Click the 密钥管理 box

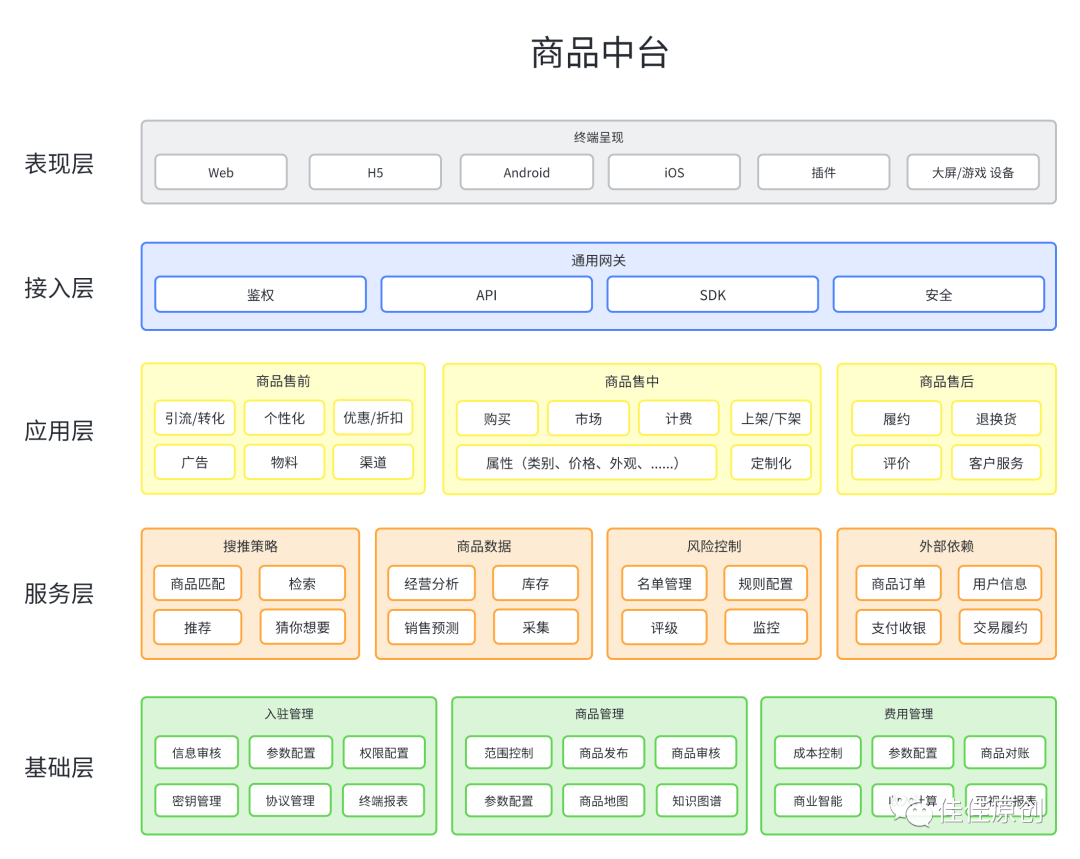[x=197, y=800]
